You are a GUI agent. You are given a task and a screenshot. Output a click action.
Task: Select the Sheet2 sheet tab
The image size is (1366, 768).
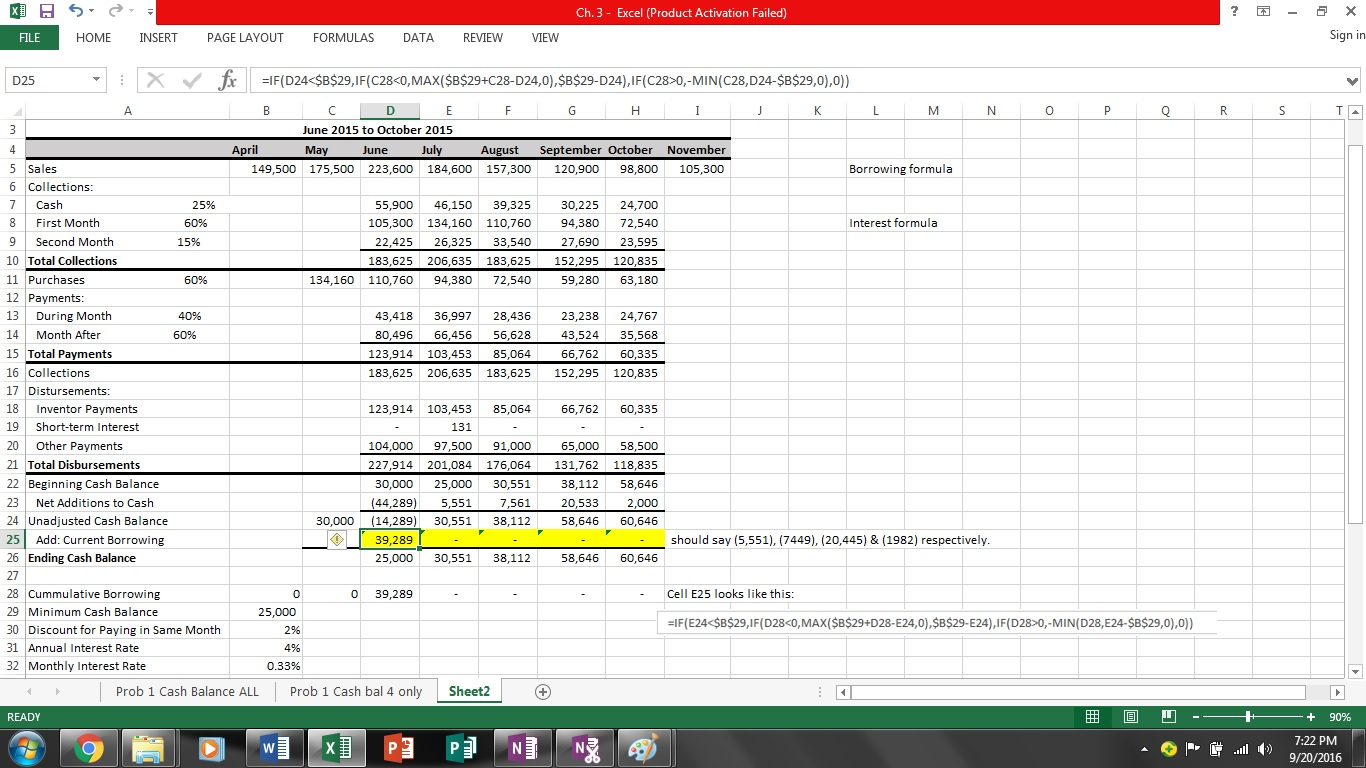click(469, 691)
